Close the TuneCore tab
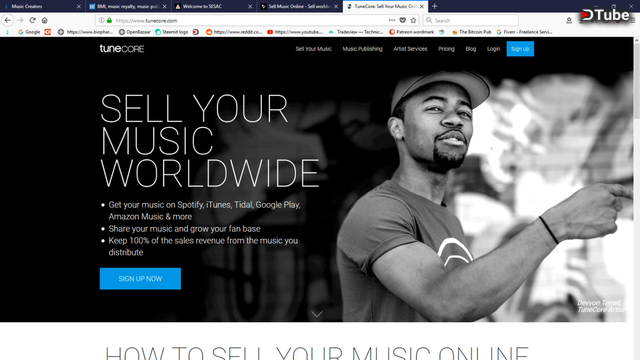Viewport: 640px width, 360px height. (422, 7)
